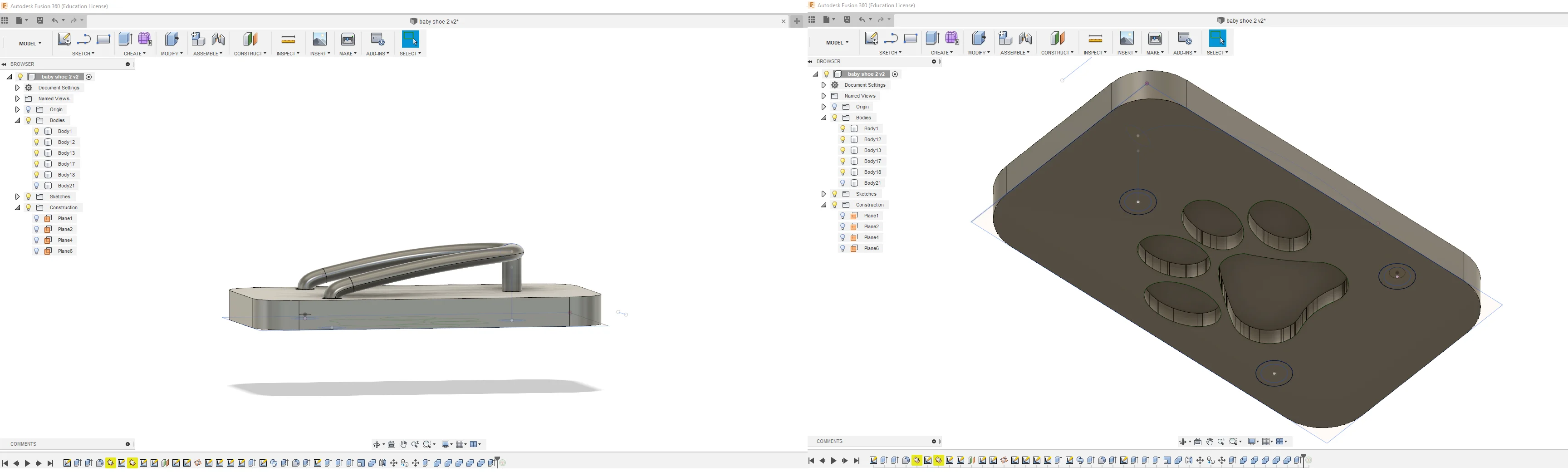Image resolution: width=1568 pixels, height=472 pixels.
Task: Click Offset Plane icon in left window Construct
Action: click(x=250, y=39)
